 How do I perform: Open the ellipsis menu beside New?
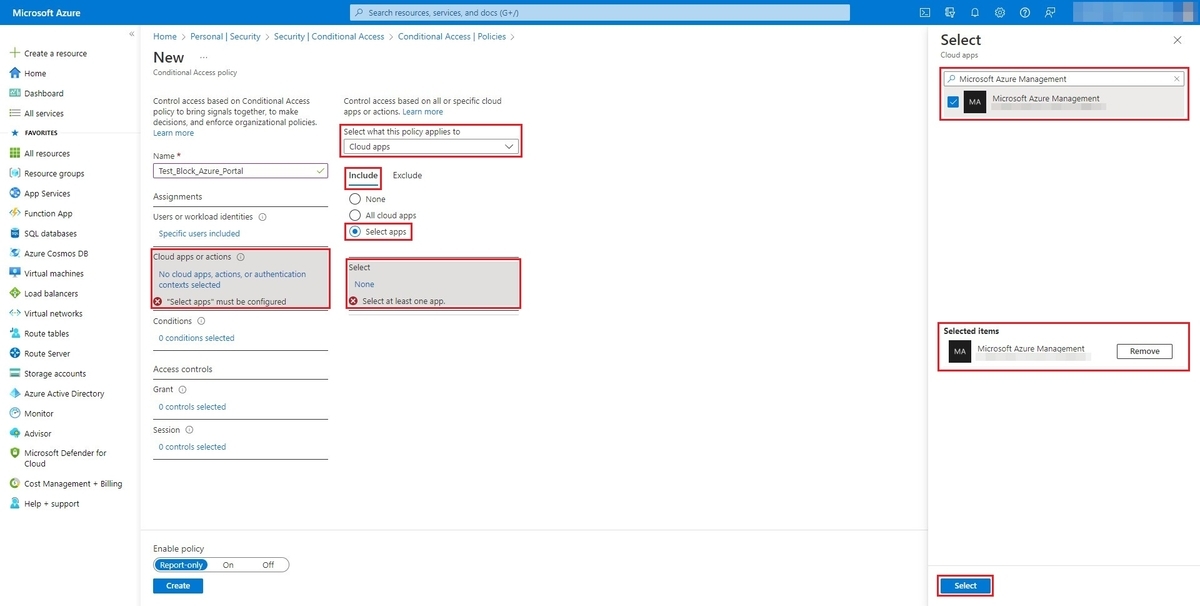point(204,58)
